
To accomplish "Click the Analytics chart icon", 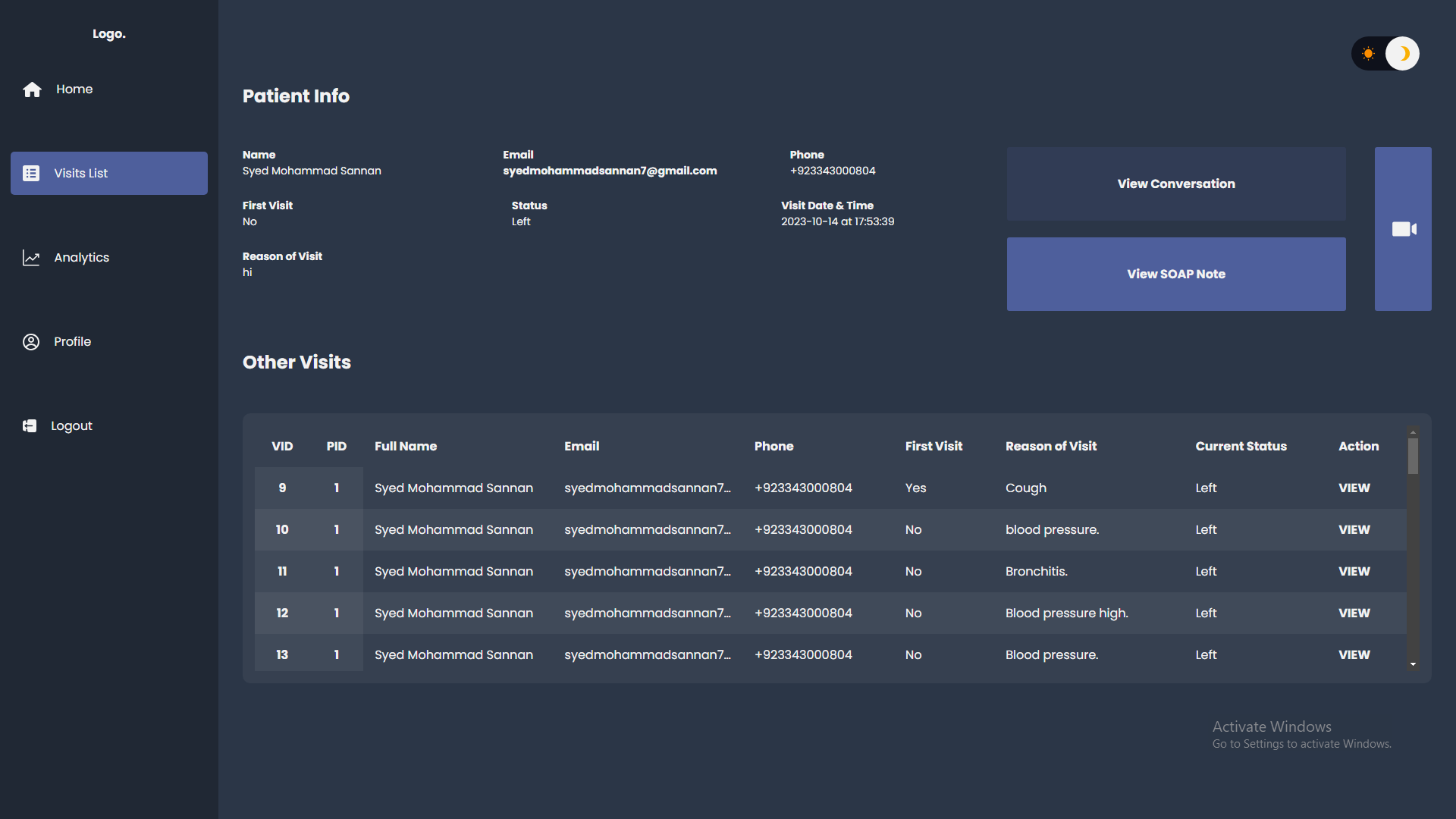I will 31,258.
